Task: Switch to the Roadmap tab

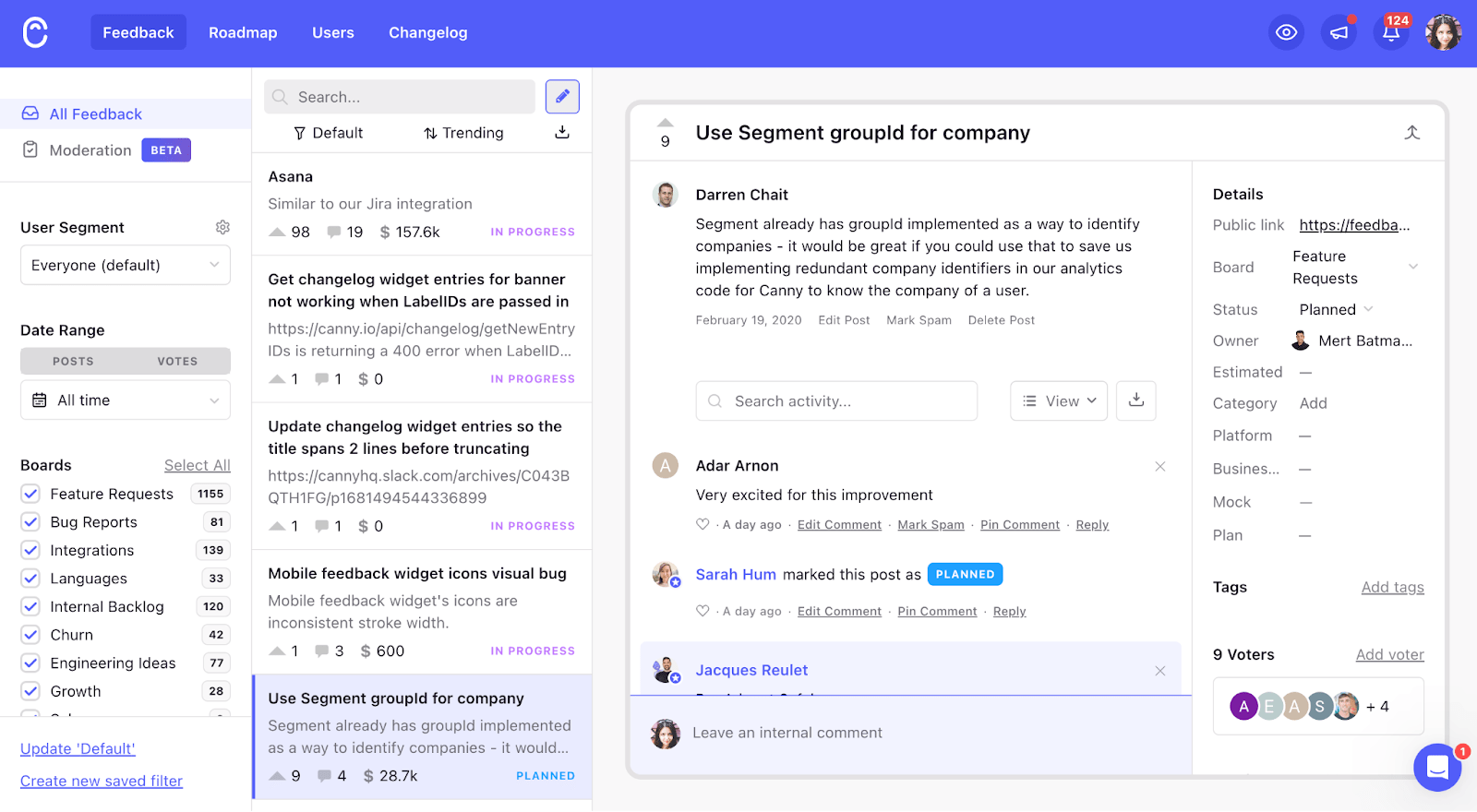Action: (243, 33)
